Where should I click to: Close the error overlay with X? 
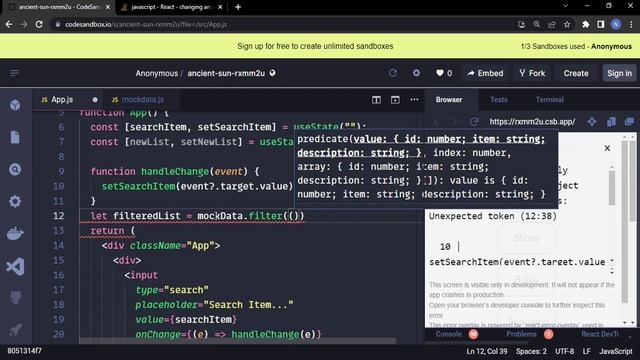click(x=607, y=148)
